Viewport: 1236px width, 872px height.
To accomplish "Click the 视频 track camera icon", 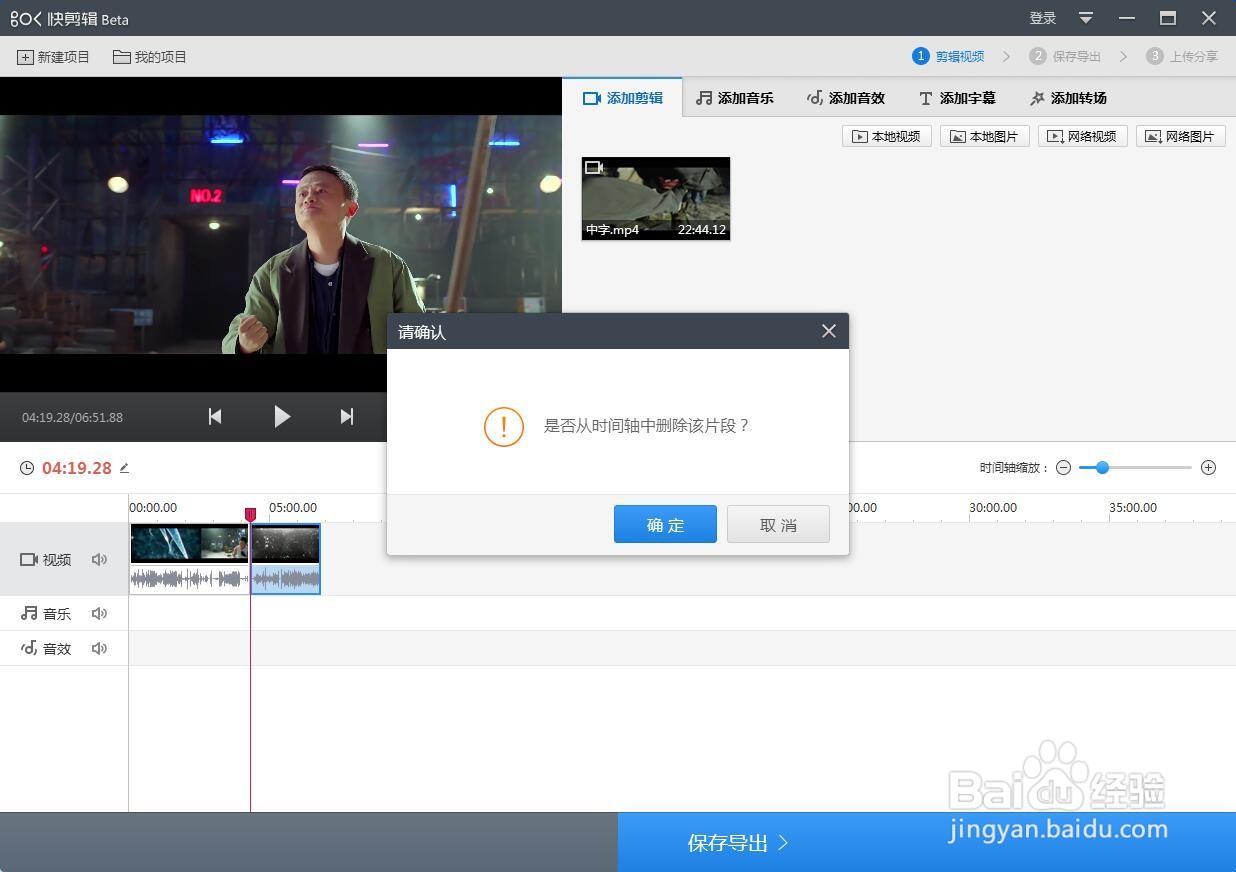I will (29, 559).
